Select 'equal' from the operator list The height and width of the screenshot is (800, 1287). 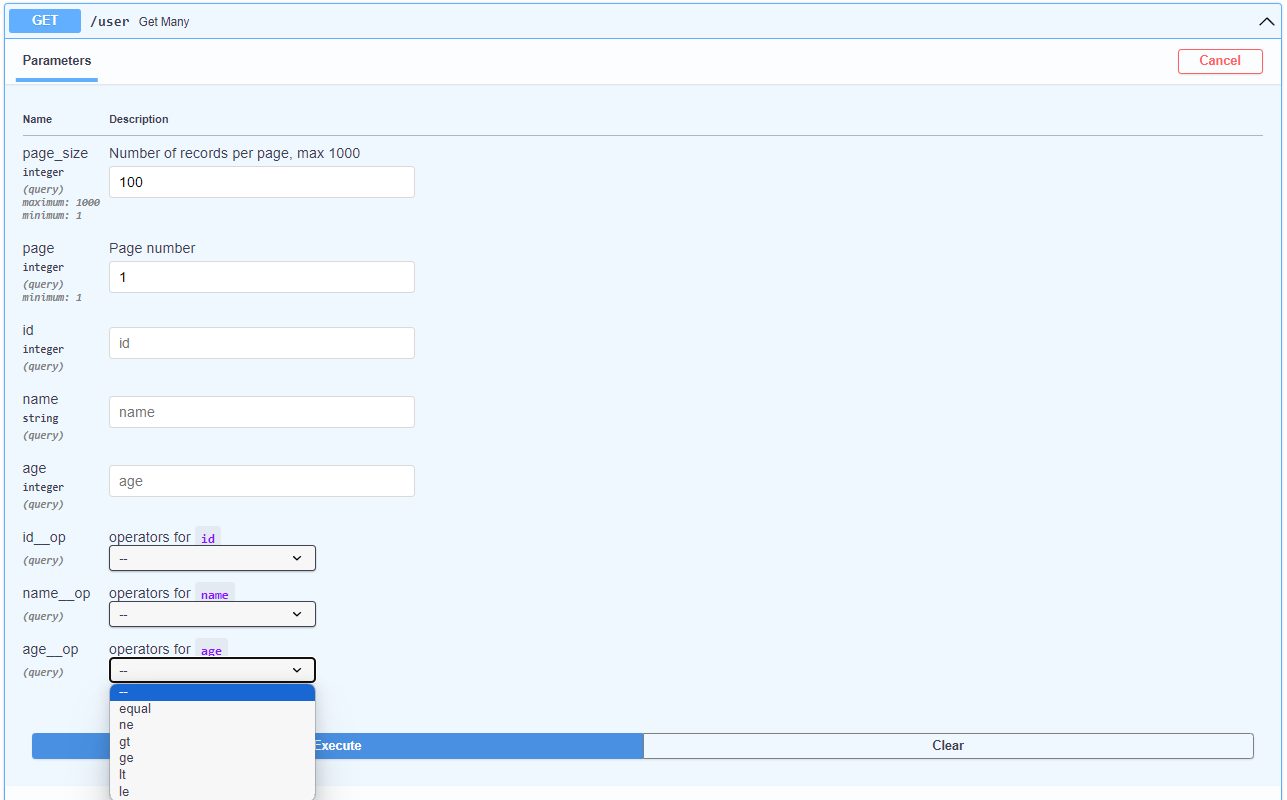click(x=212, y=709)
